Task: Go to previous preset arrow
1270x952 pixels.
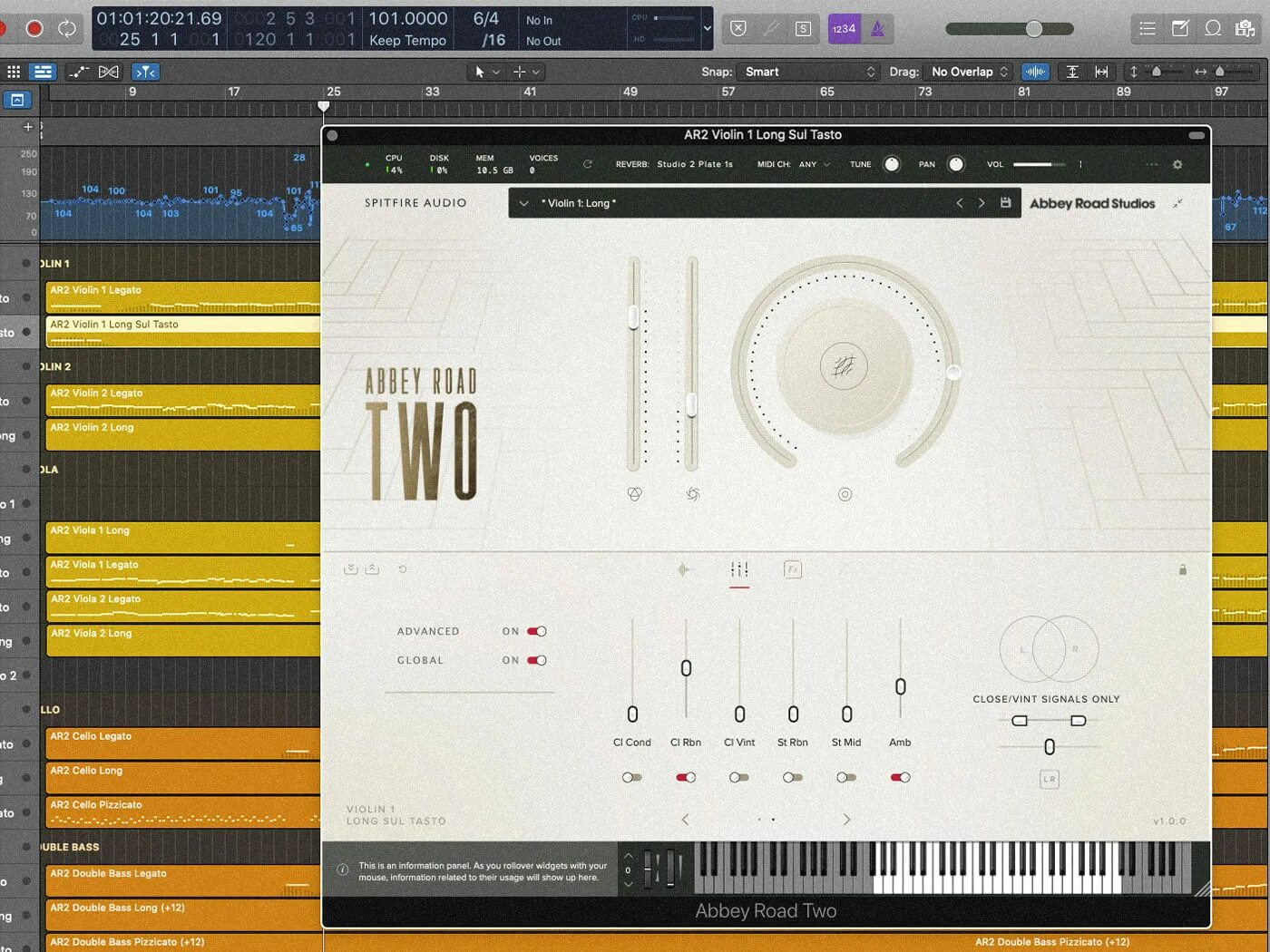Action: [x=960, y=203]
